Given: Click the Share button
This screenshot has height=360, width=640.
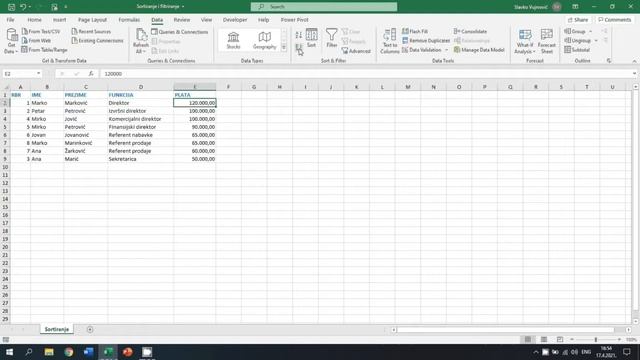Looking at the screenshot, I should click(578, 20).
